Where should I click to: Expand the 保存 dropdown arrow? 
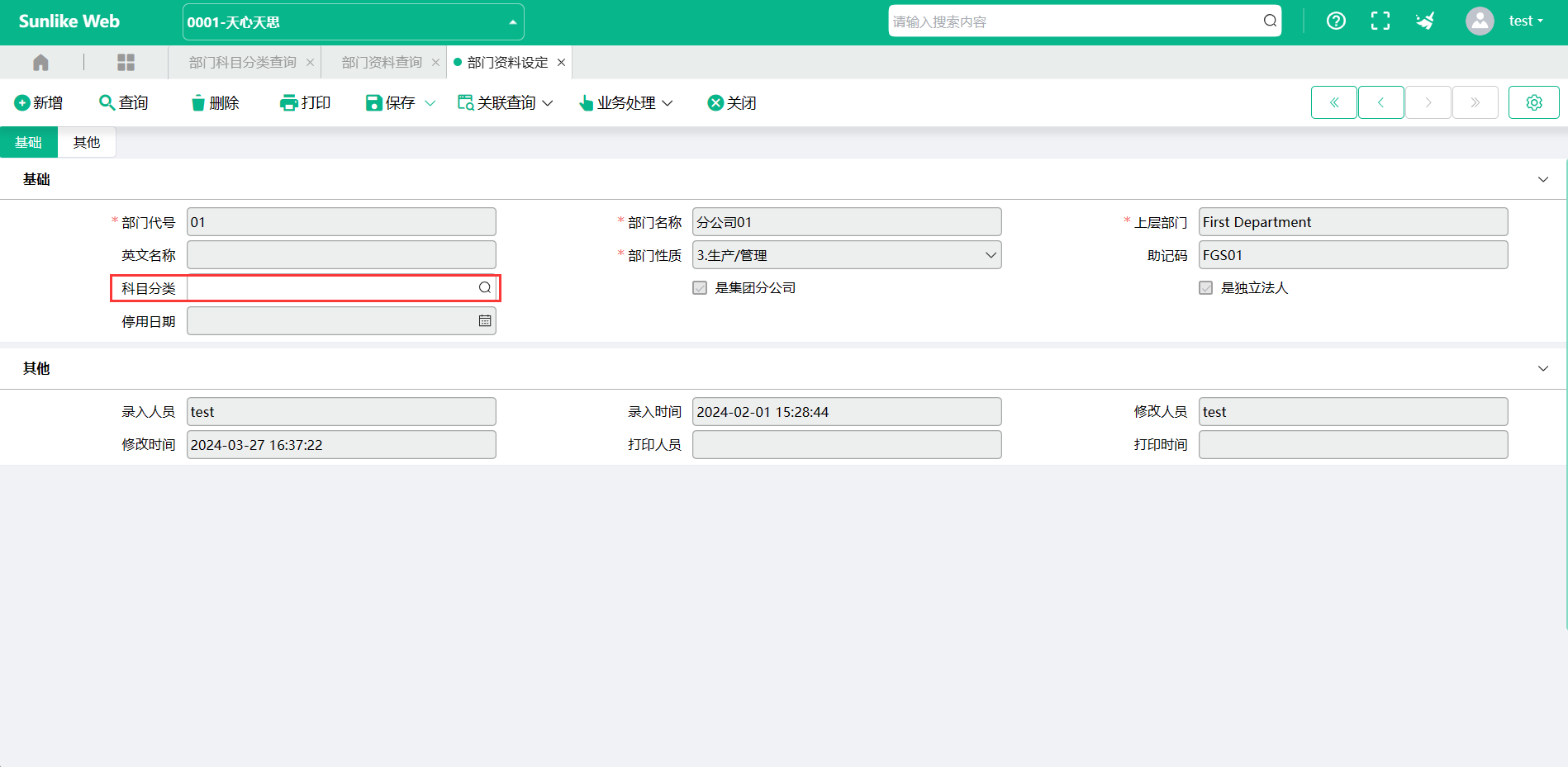click(x=430, y=103)
